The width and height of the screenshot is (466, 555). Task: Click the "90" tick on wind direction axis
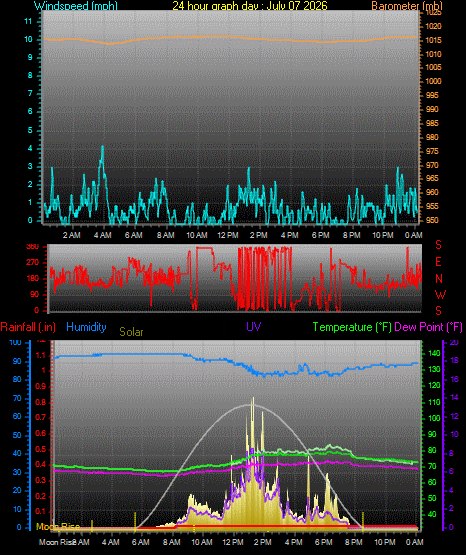pyautogui.click(x=34, y=294)
